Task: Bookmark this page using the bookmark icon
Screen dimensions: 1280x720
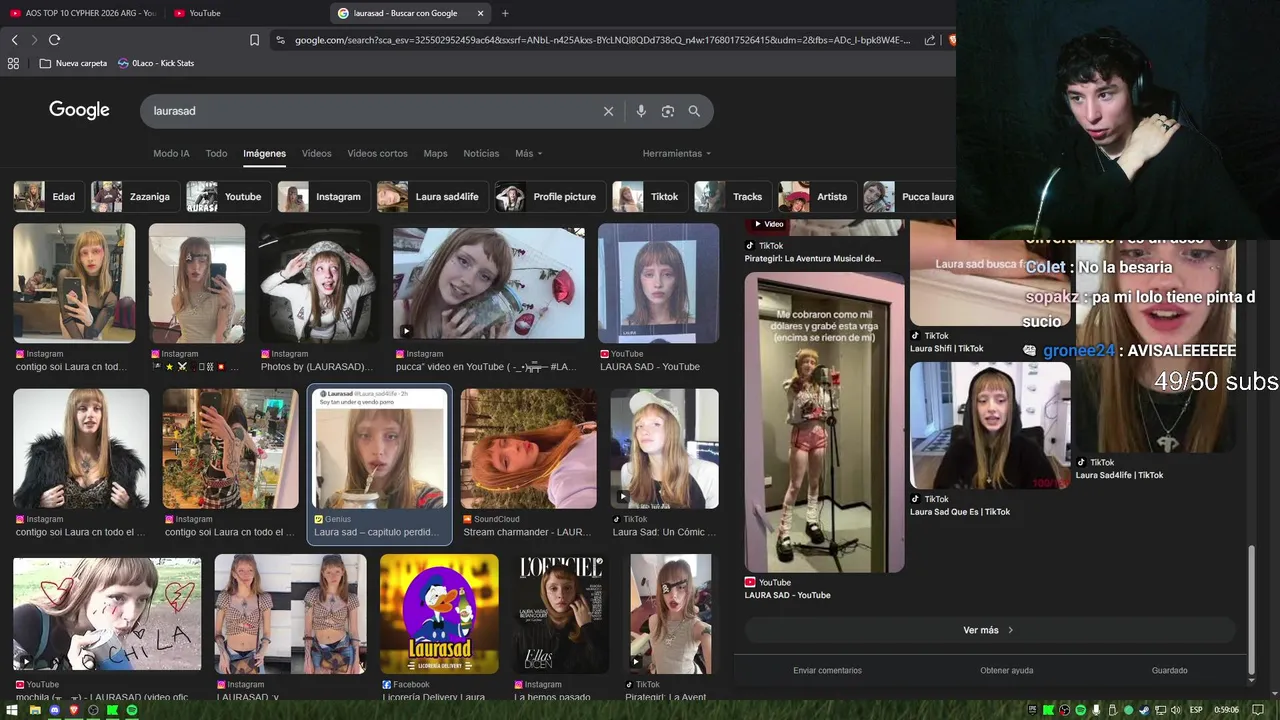Action: coord(254,40)
